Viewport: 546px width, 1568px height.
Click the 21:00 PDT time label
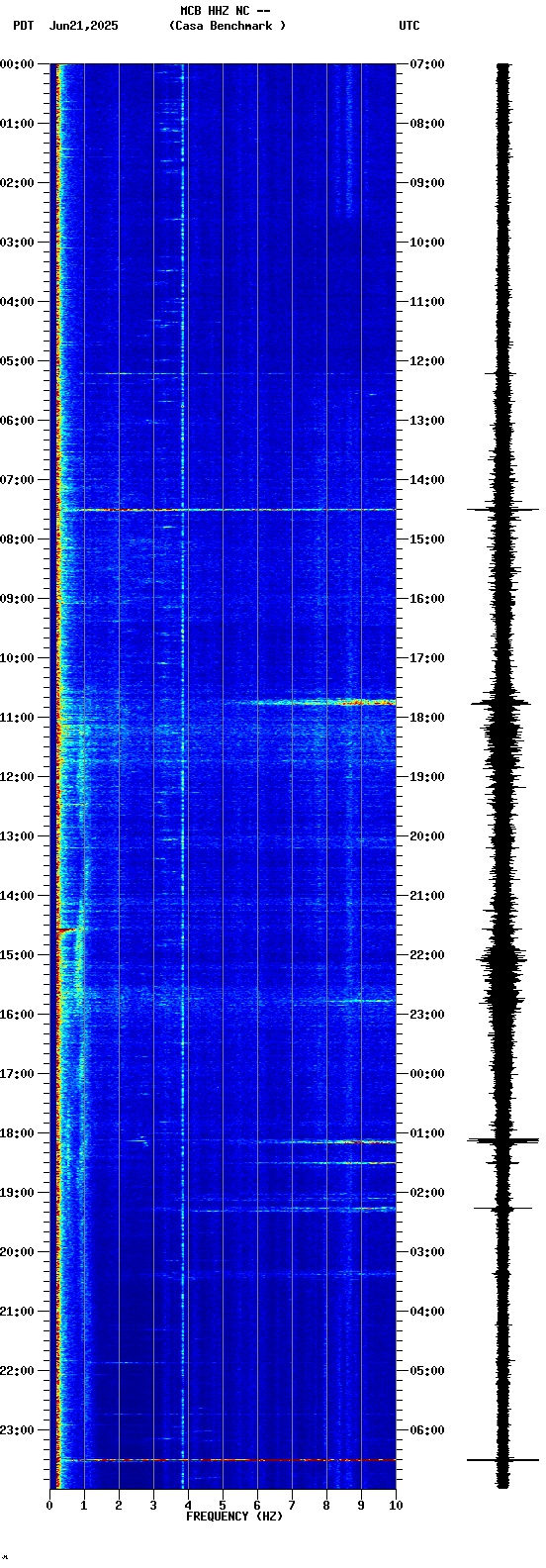18,1312
